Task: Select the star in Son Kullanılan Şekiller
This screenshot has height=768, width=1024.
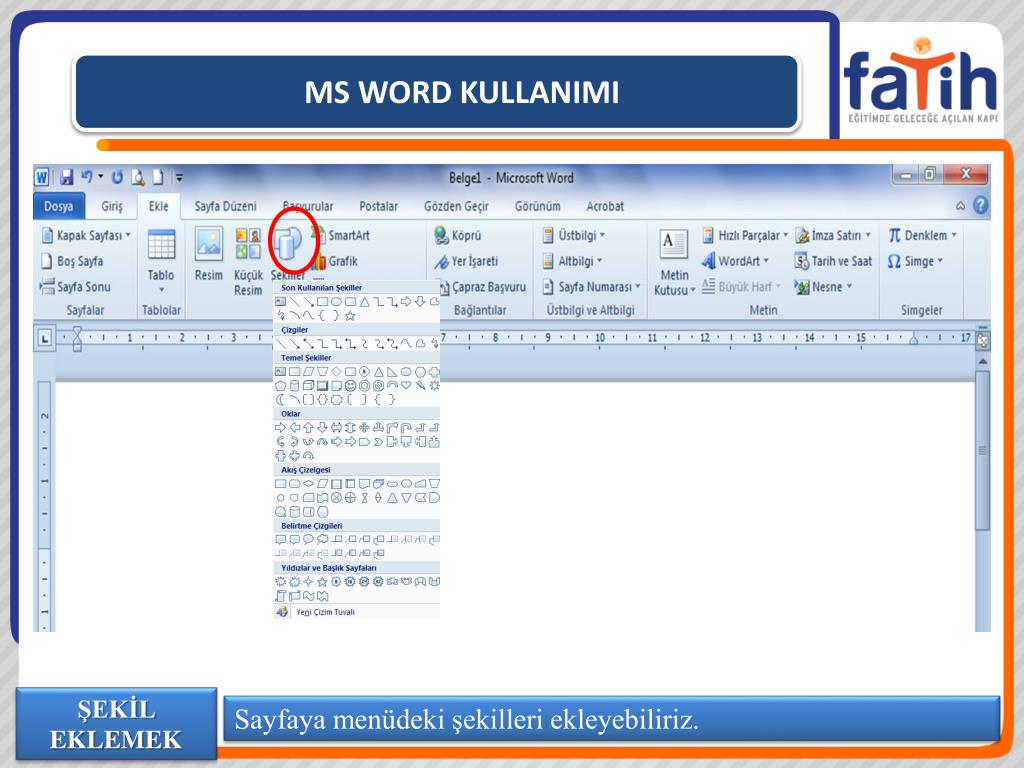Action: coord(351,315)
